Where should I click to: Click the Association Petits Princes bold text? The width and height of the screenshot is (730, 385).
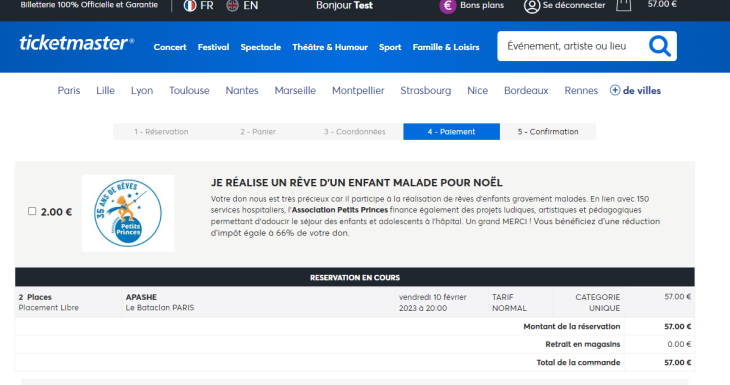(339, 210)
